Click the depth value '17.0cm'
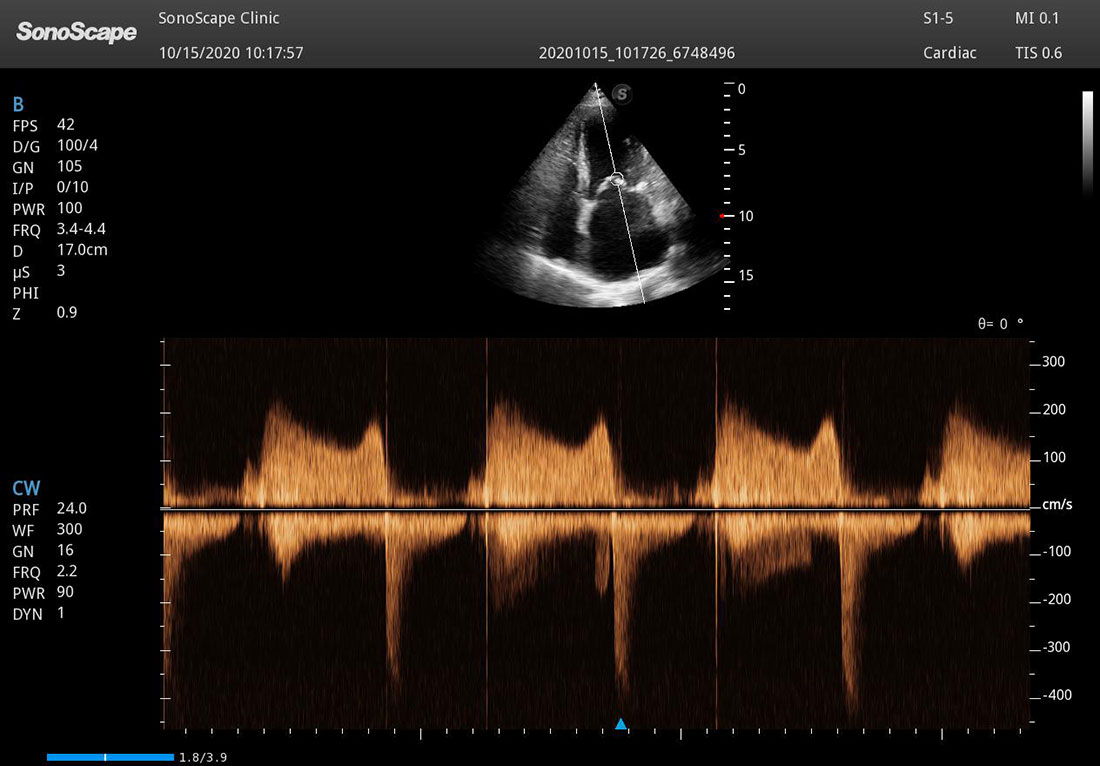Screen dimensions: 1100x766 pyautogui.click(x=82, y=250)
